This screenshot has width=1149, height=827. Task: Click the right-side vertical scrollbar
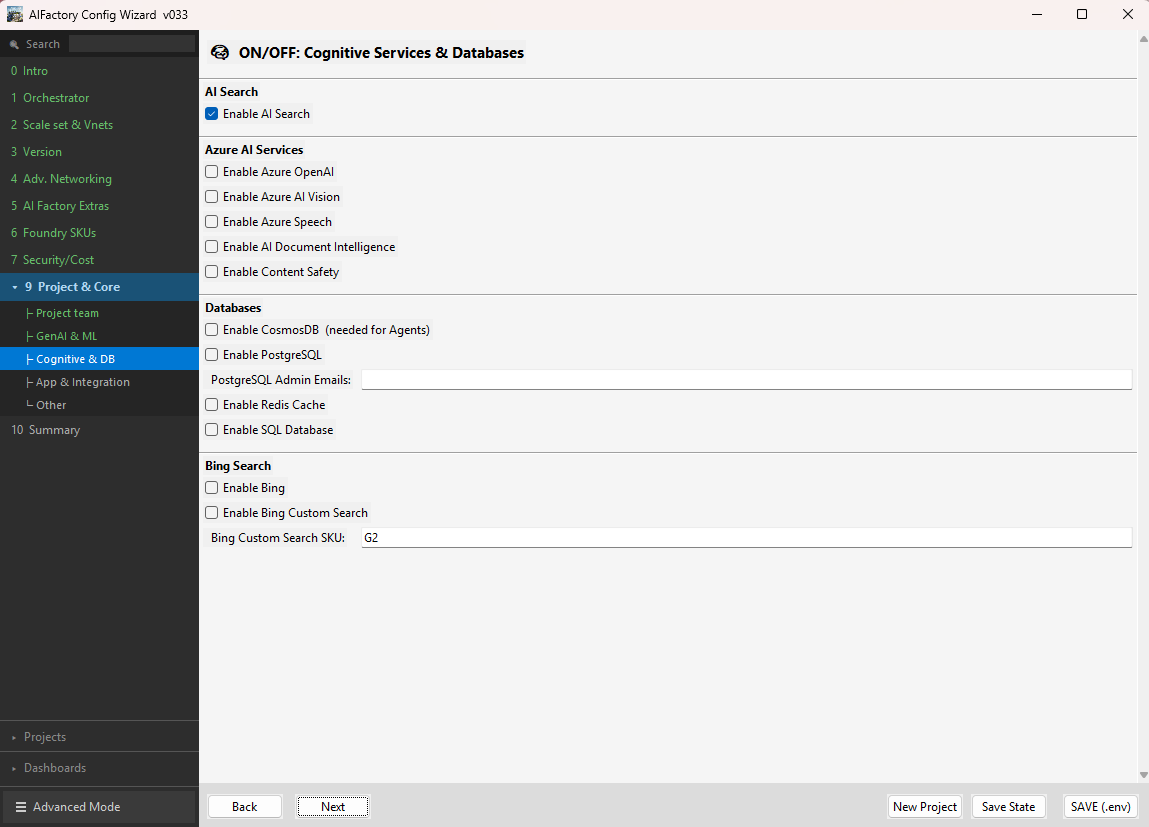click(1142, 400)
